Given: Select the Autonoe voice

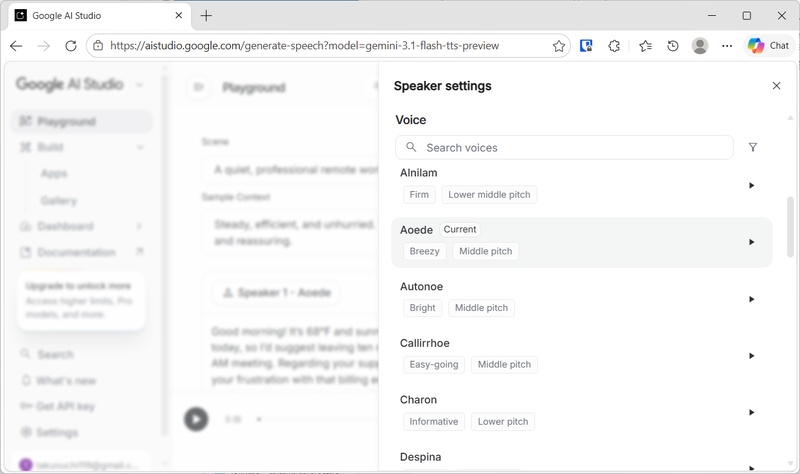Looking at the screenshot, I should coord(582,299).
